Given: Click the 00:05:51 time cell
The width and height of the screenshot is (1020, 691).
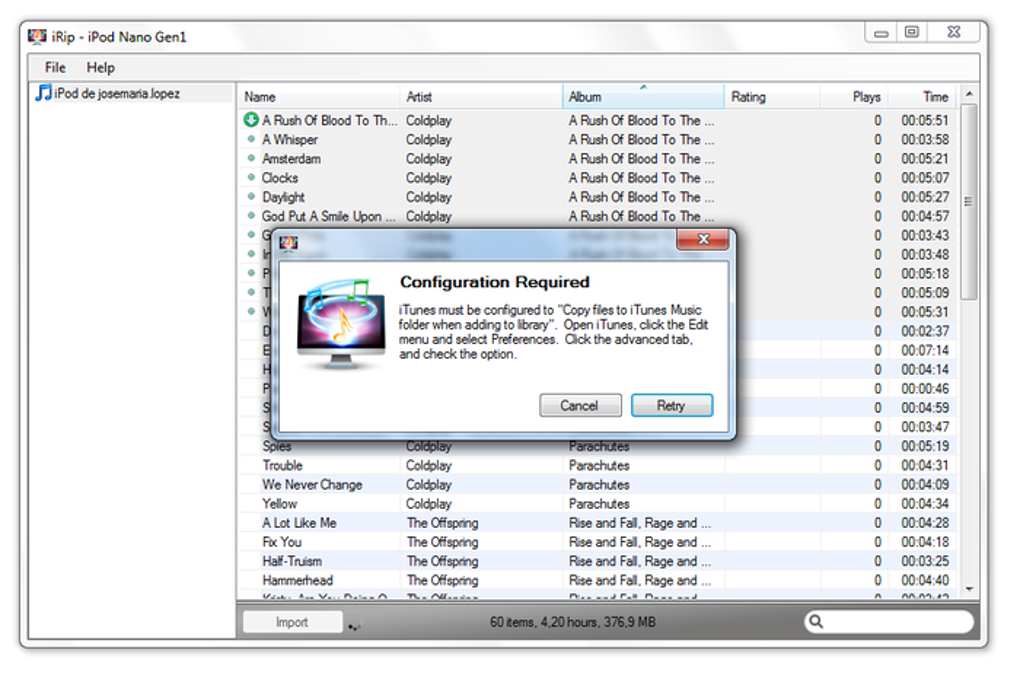Looking at the screenshot, I should pyautogui.click(x=924, y=120).
